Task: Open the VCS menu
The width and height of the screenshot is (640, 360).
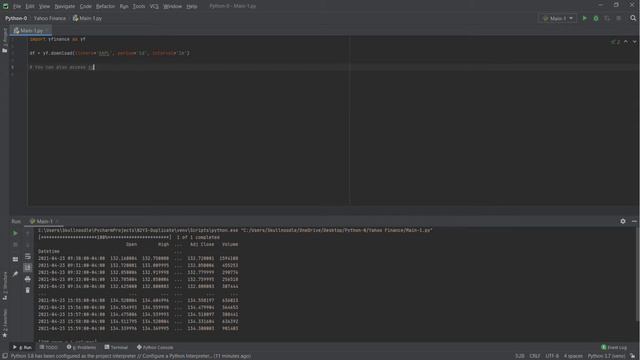Action: pyautogui.click(x=154, y=6)
